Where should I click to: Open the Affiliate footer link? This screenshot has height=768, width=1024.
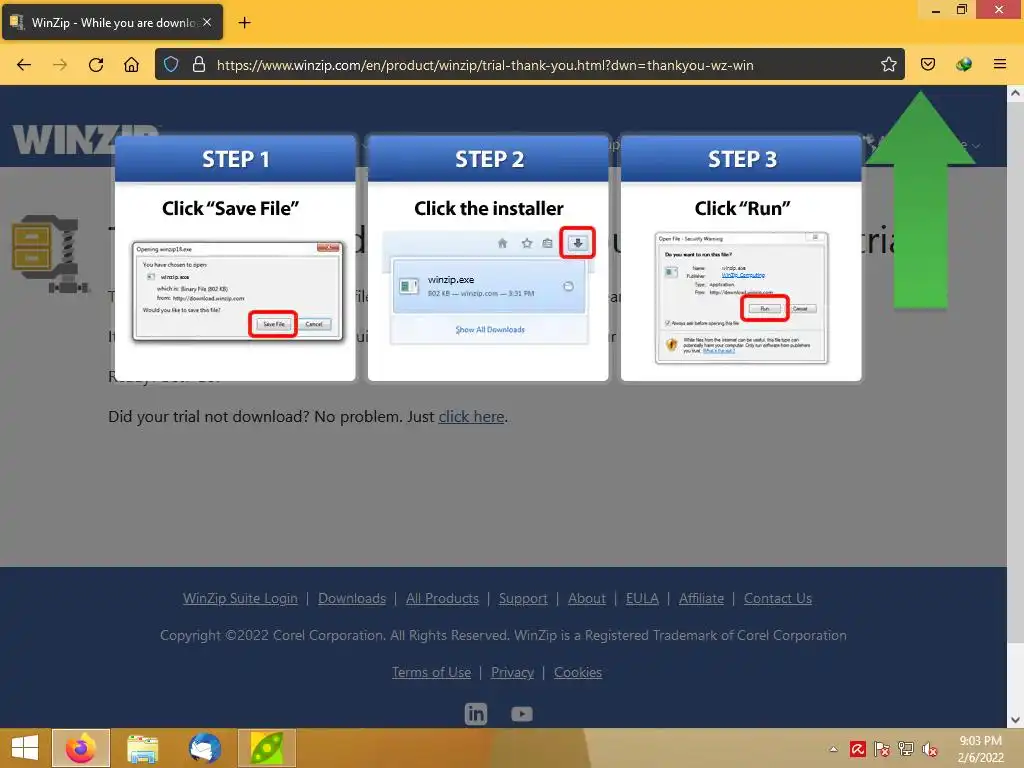tap(701, 598)
